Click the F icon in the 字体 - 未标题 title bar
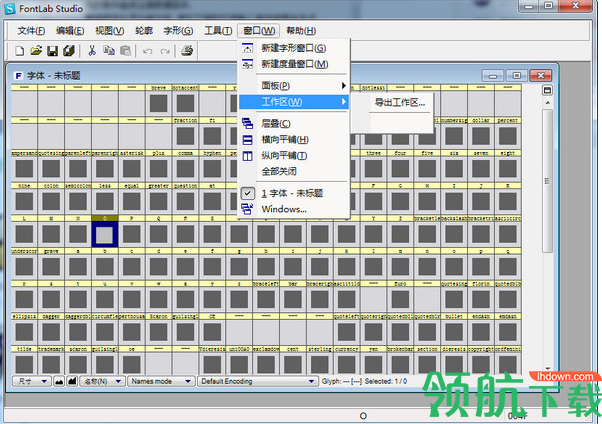Viewport: 602px width, 424px height. 18,76
